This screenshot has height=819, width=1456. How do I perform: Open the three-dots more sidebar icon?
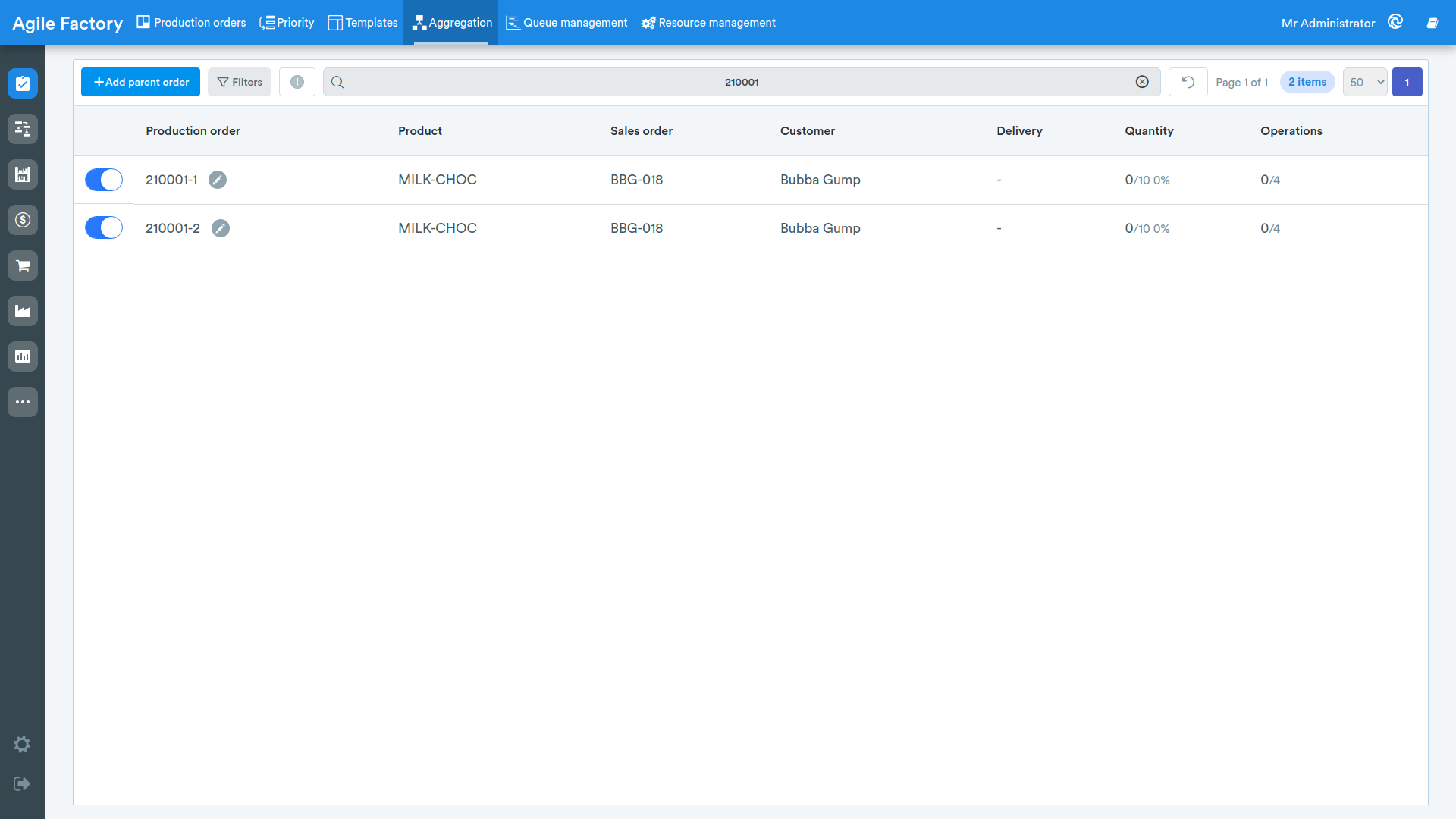(x=23, y=402)
